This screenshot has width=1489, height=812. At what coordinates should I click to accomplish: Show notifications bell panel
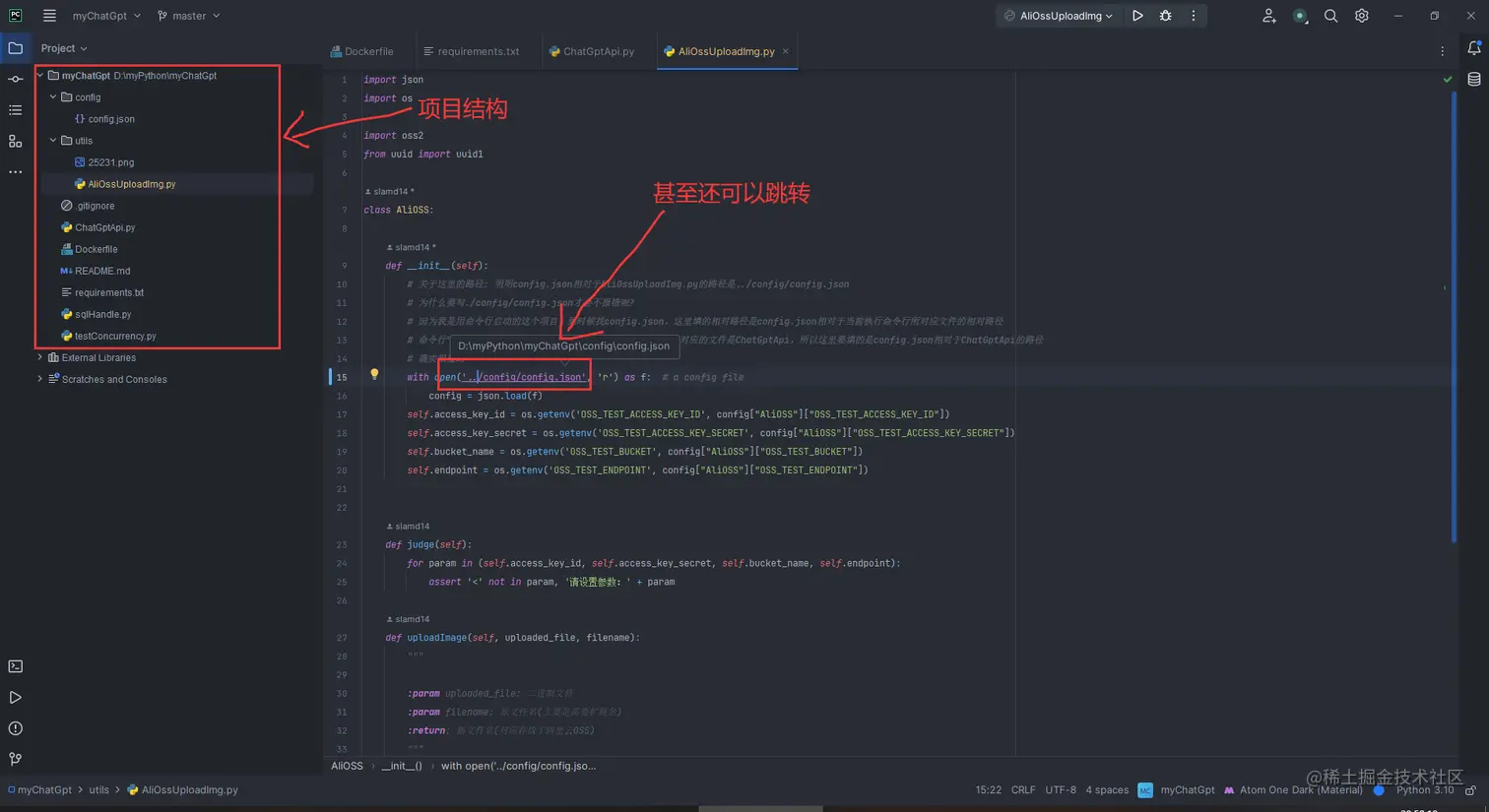(x=1474, y=47)
